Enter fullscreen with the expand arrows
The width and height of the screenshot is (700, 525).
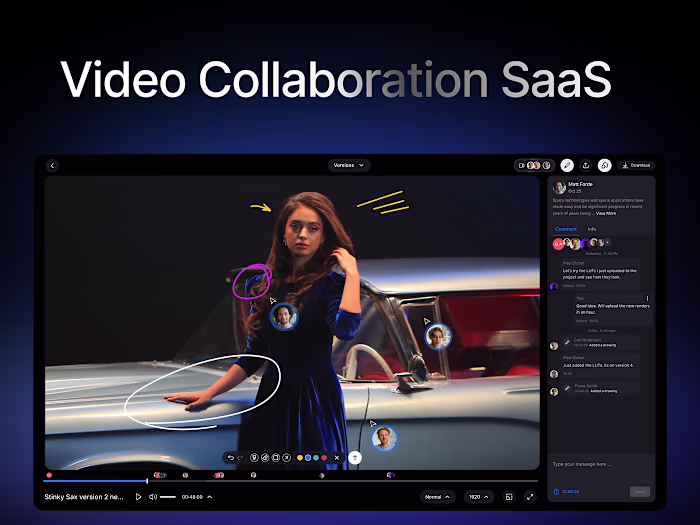(530, 497)
